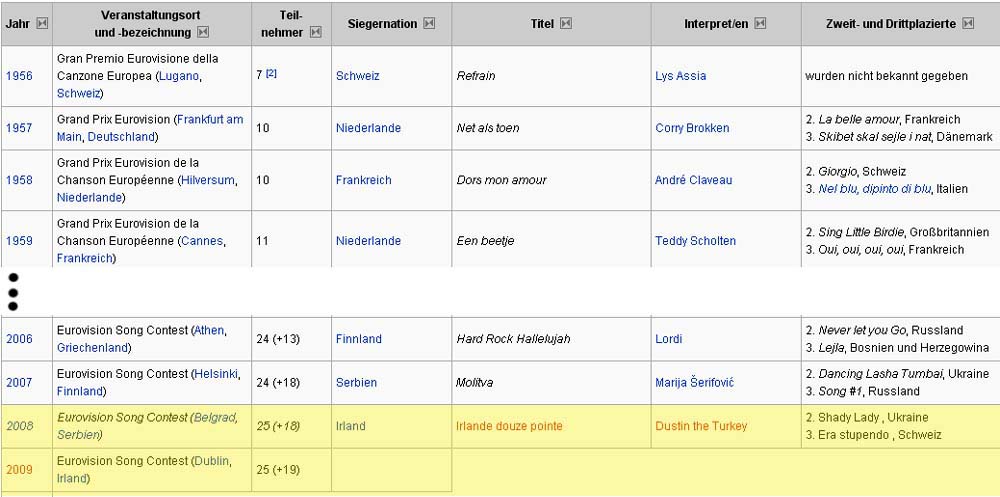Open Marija Šerifović page link
Screen dimensions: 1000x497
tap(695, 383)
